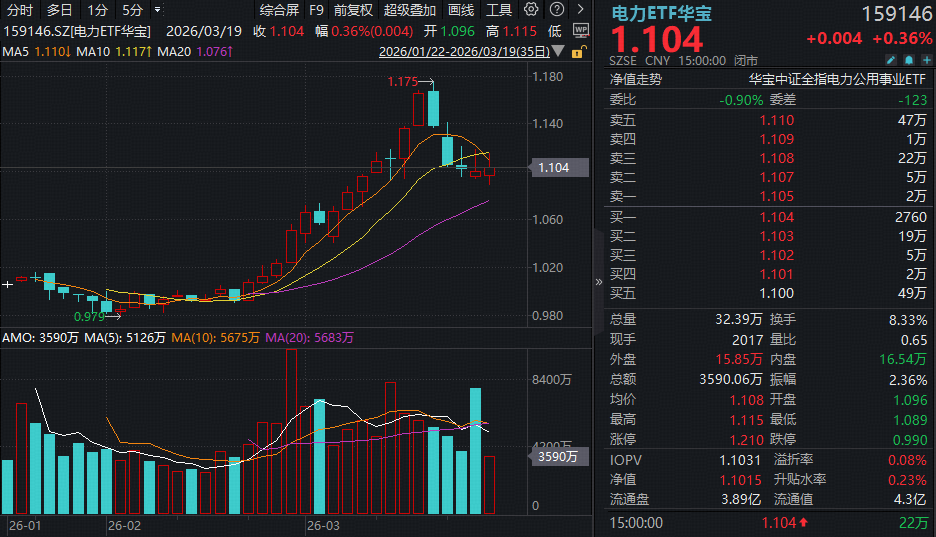This screenshot has width=936, height=537.
Task: Collapse side panel with double-chevron icon
Action: (599, 283)
